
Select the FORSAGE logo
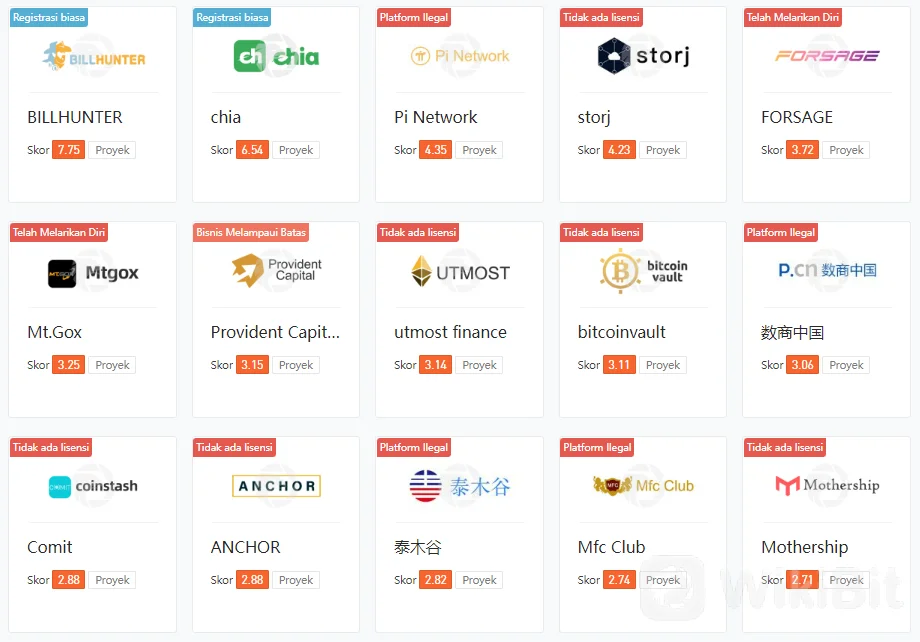[x=826, y=57]
